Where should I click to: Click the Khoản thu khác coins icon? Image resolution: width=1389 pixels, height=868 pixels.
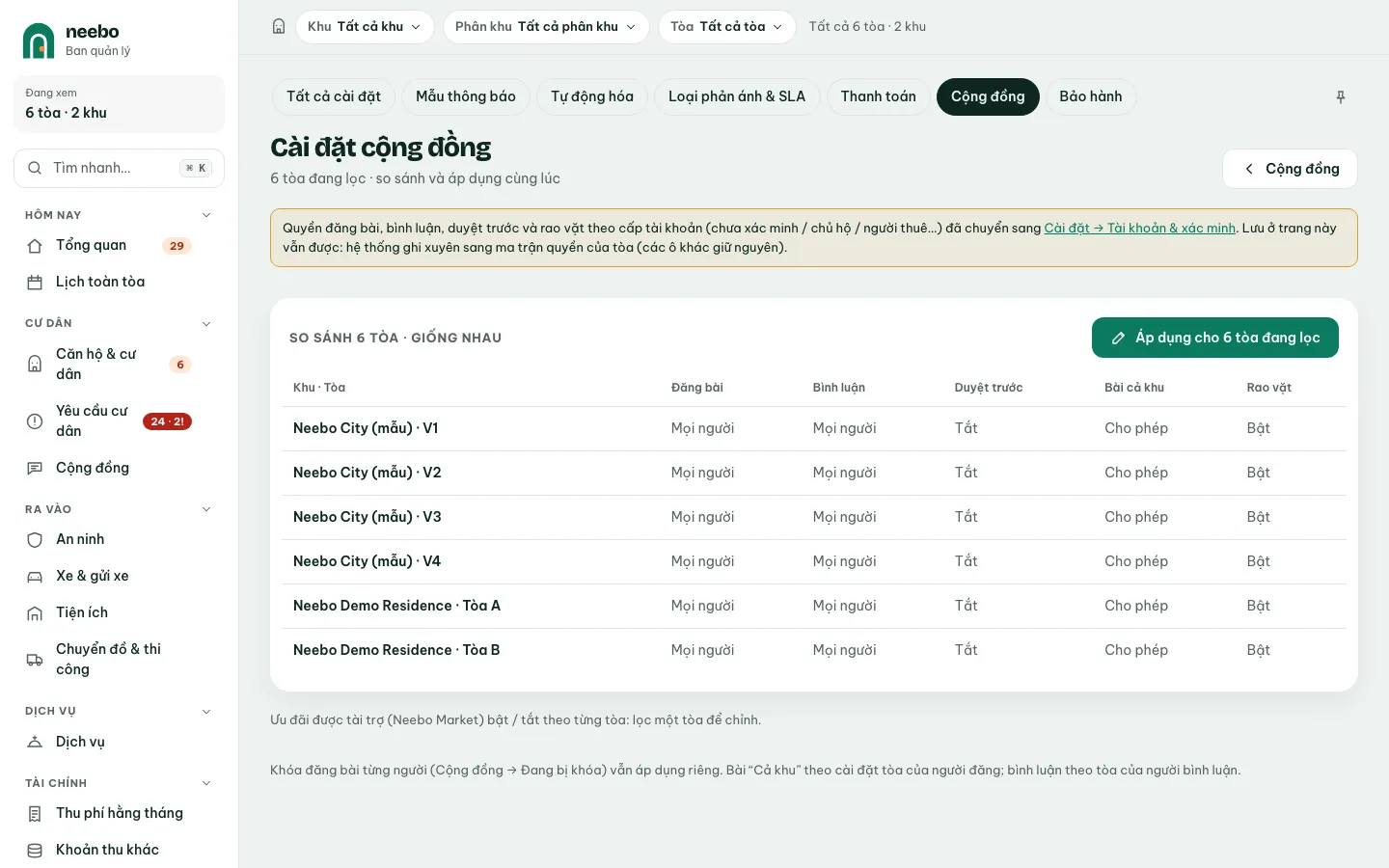[x=35, y=851]
